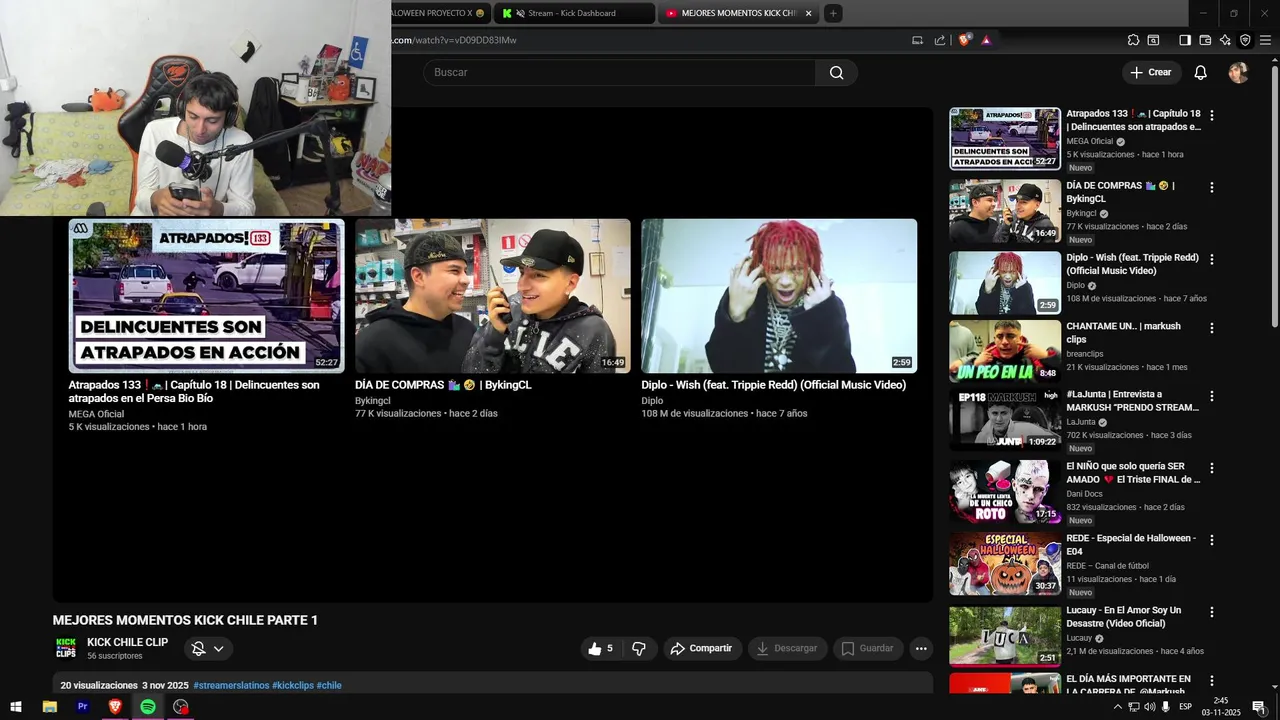Click the share page icon in address bar
The height and width of the screenshot is (720, 1280).
click(940, 40)
